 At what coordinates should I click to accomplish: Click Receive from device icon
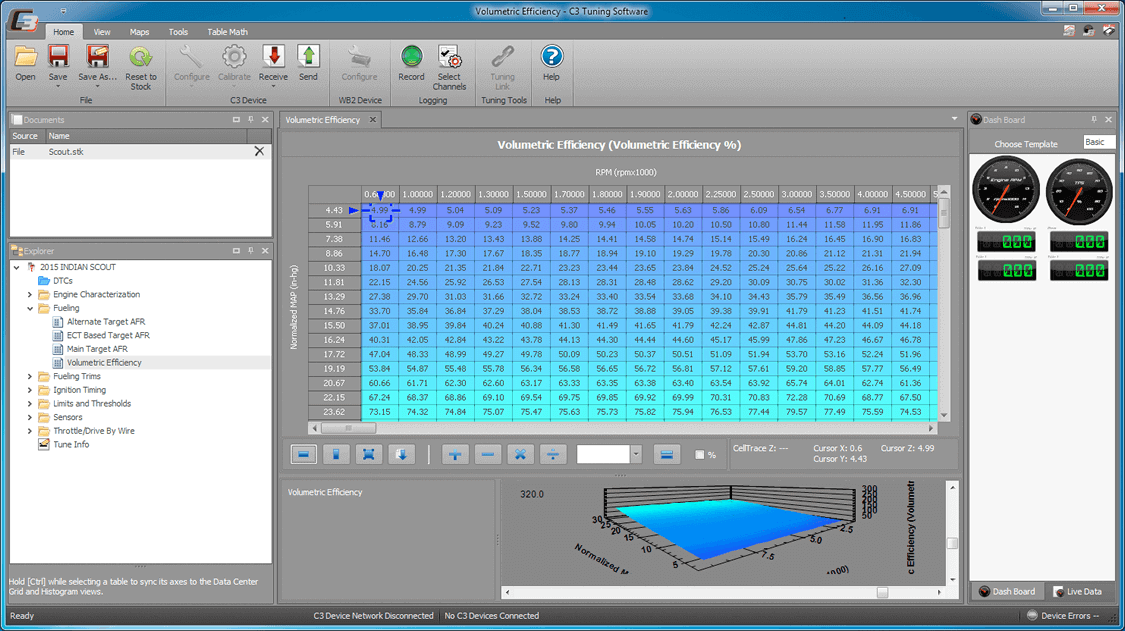point(273,57)
